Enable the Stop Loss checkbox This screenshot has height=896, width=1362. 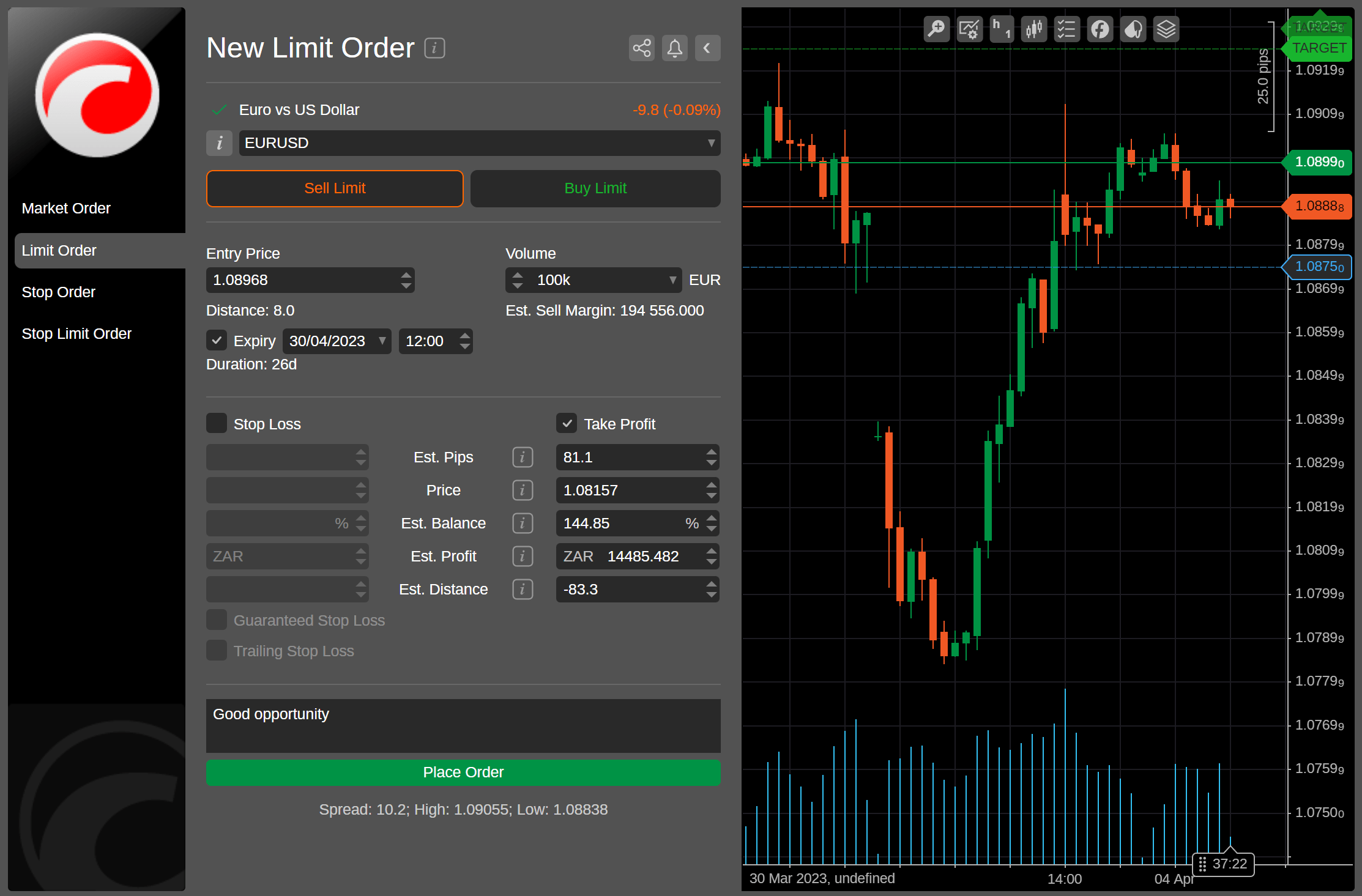click(x=217, y=423)
